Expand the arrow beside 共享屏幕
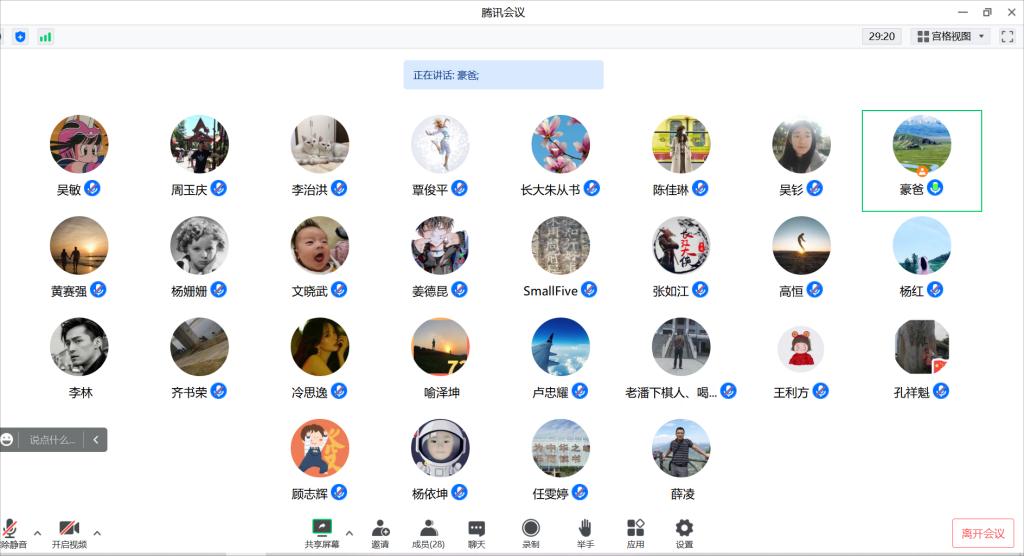The width and height of the screenshot is (1024, 556). 349,532
